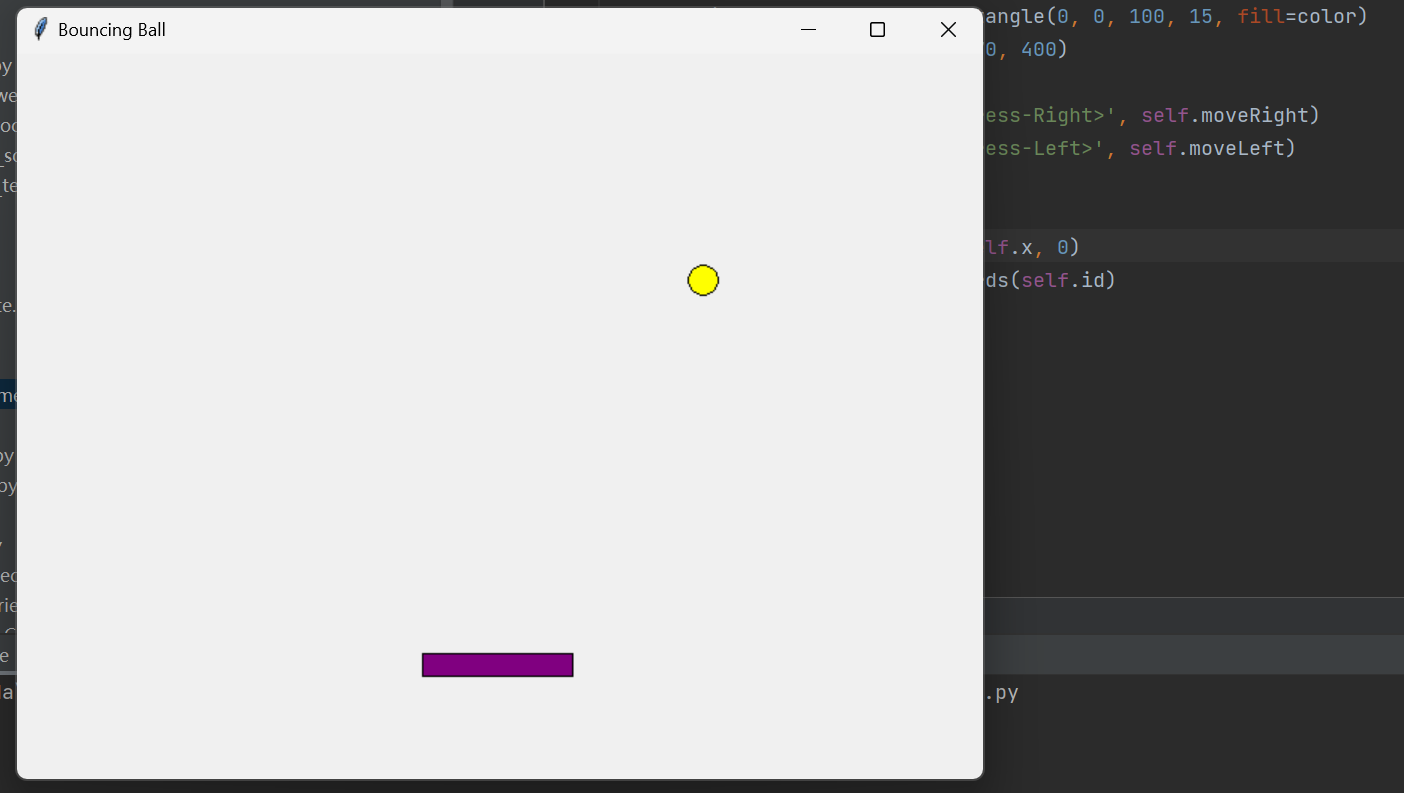1404x793 pixels.
Task: Click the Bouncing Ball title bar text
Action: (x=110, y=29)
